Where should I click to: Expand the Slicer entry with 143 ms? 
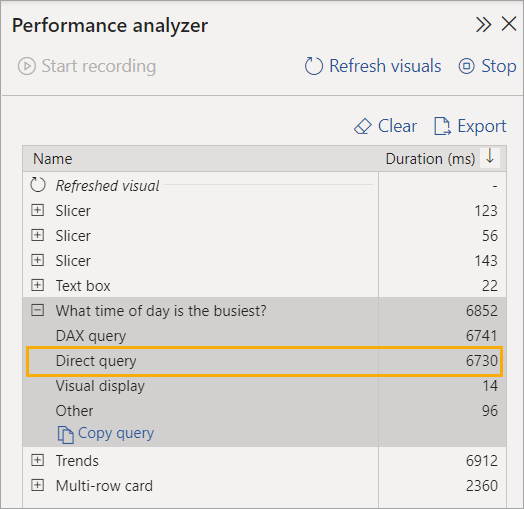[x=37, y=260]
